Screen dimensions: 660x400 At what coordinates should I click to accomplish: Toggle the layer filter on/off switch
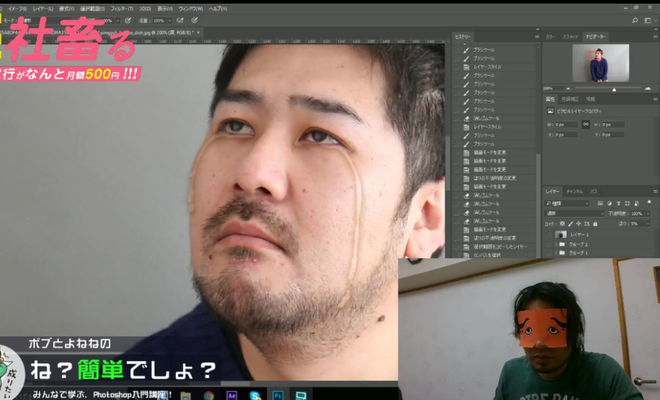[x=651, y=201]
